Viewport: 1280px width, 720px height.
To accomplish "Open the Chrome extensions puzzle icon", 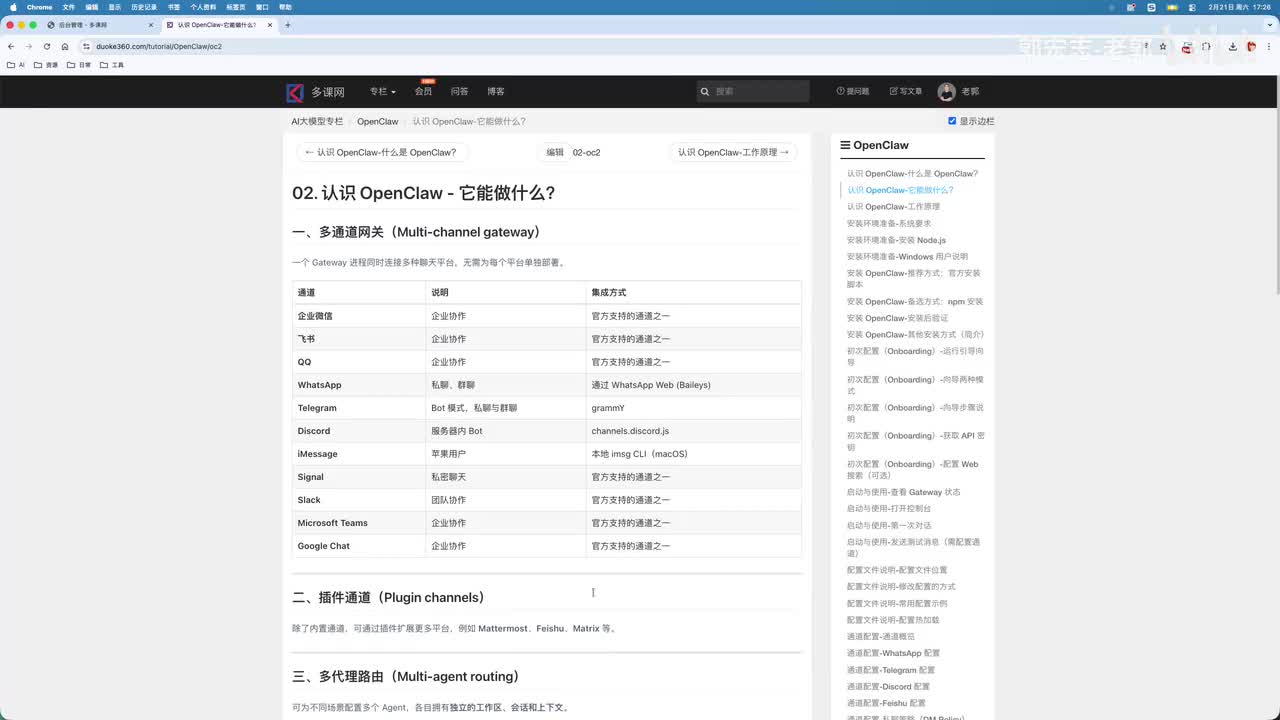I will (x=1208, y=46).
